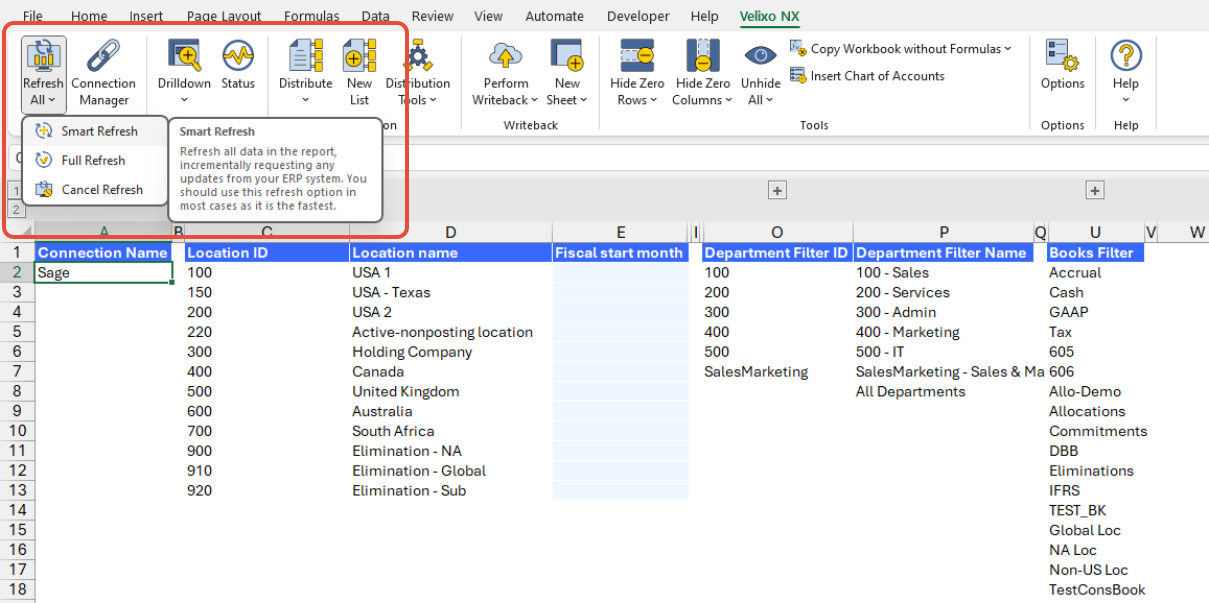The image size is (1209, 603).
Task: Expand the Unhide All dropdown arrow
Action: (770, 100)
